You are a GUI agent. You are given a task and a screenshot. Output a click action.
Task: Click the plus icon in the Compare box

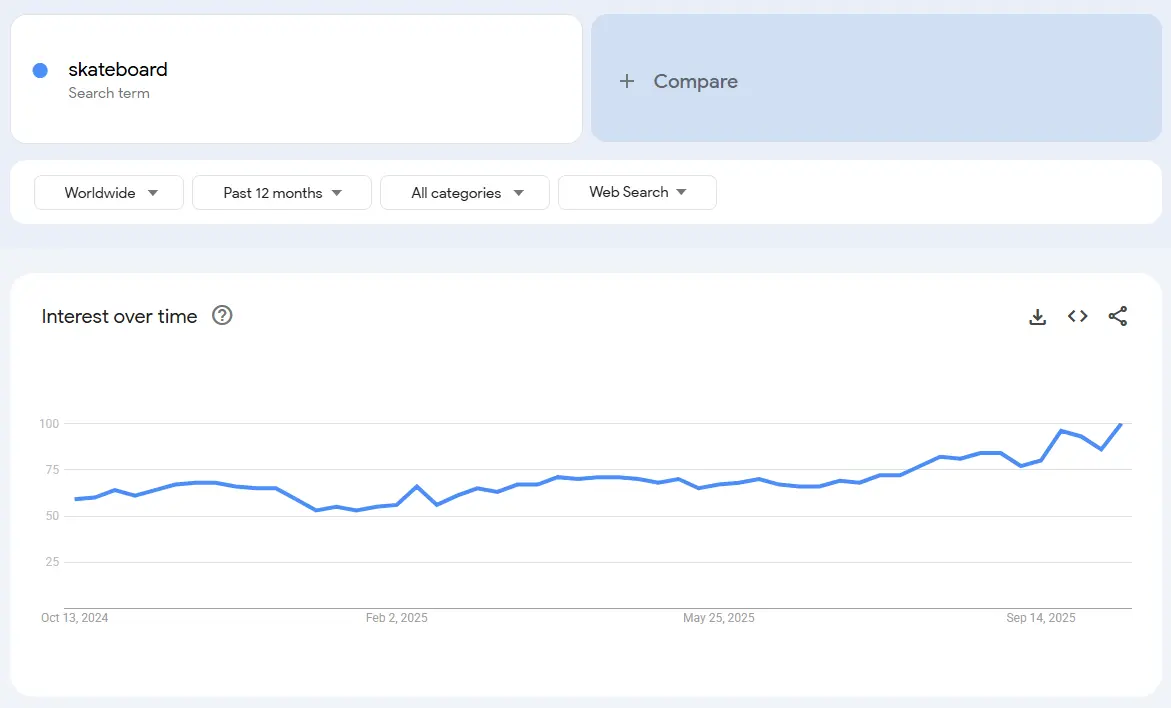click(x=627, y=81)
